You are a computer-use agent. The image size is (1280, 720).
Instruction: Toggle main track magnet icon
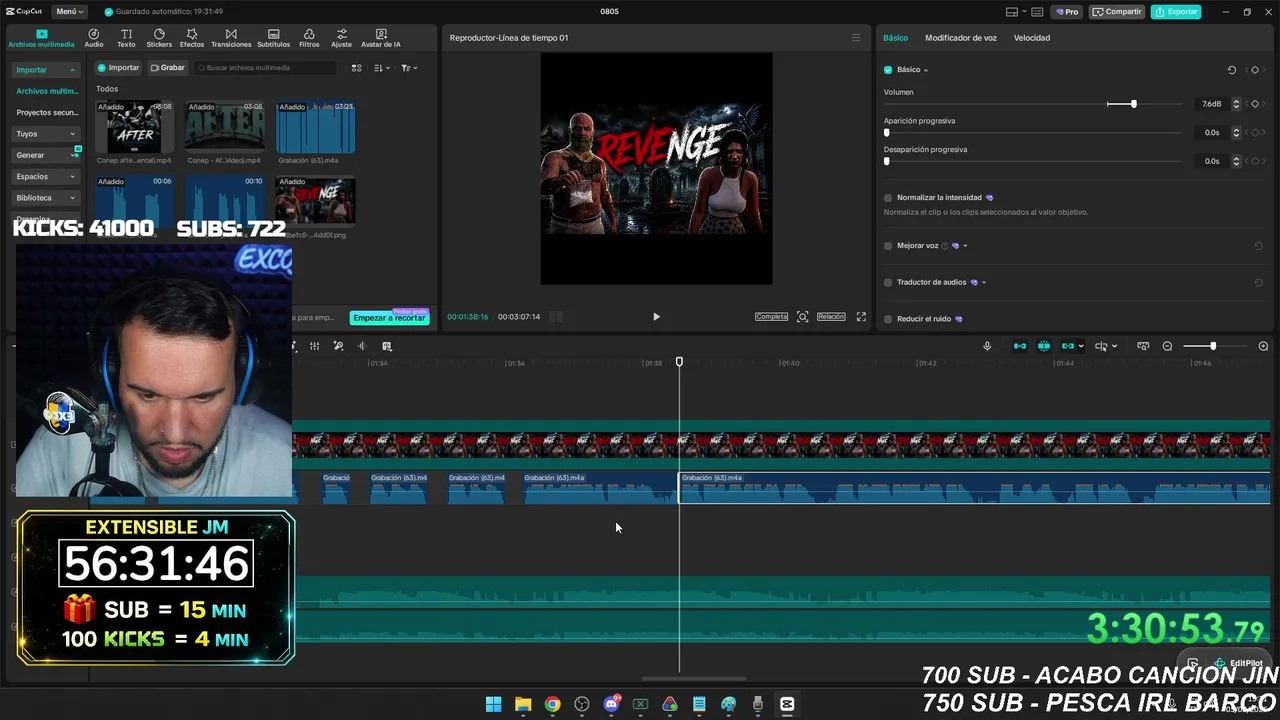point(1020,346)
